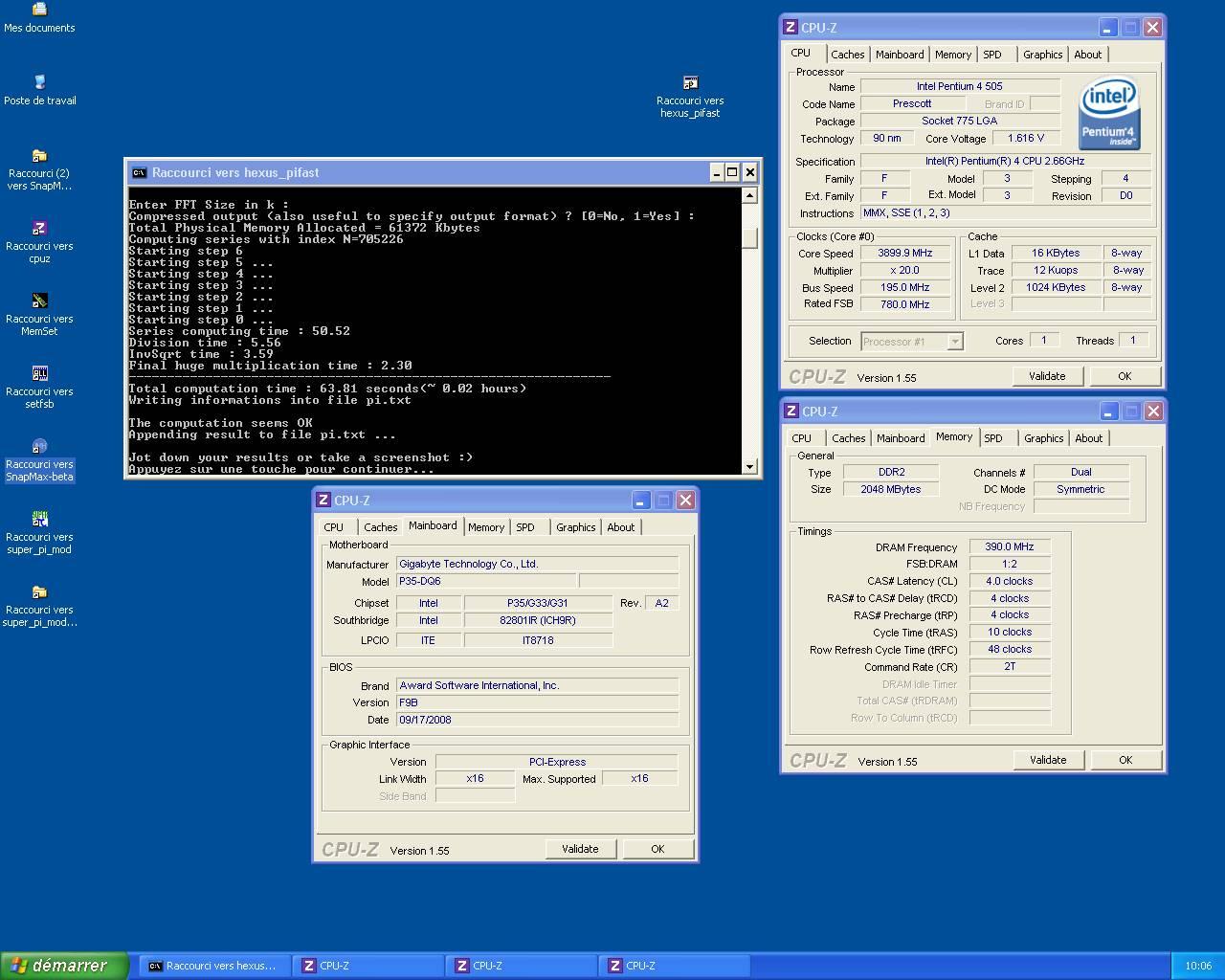Open the Mes documents desktop icon
Screen dimensions: 1225x980
click(39, 17)
